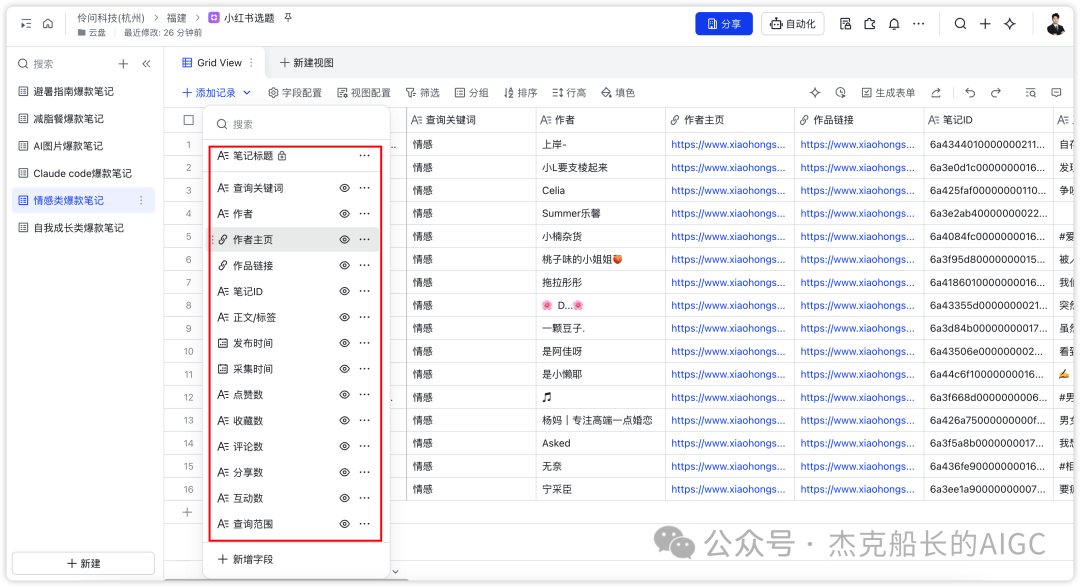Open the extensions puzzle icon

coord(870,23)
